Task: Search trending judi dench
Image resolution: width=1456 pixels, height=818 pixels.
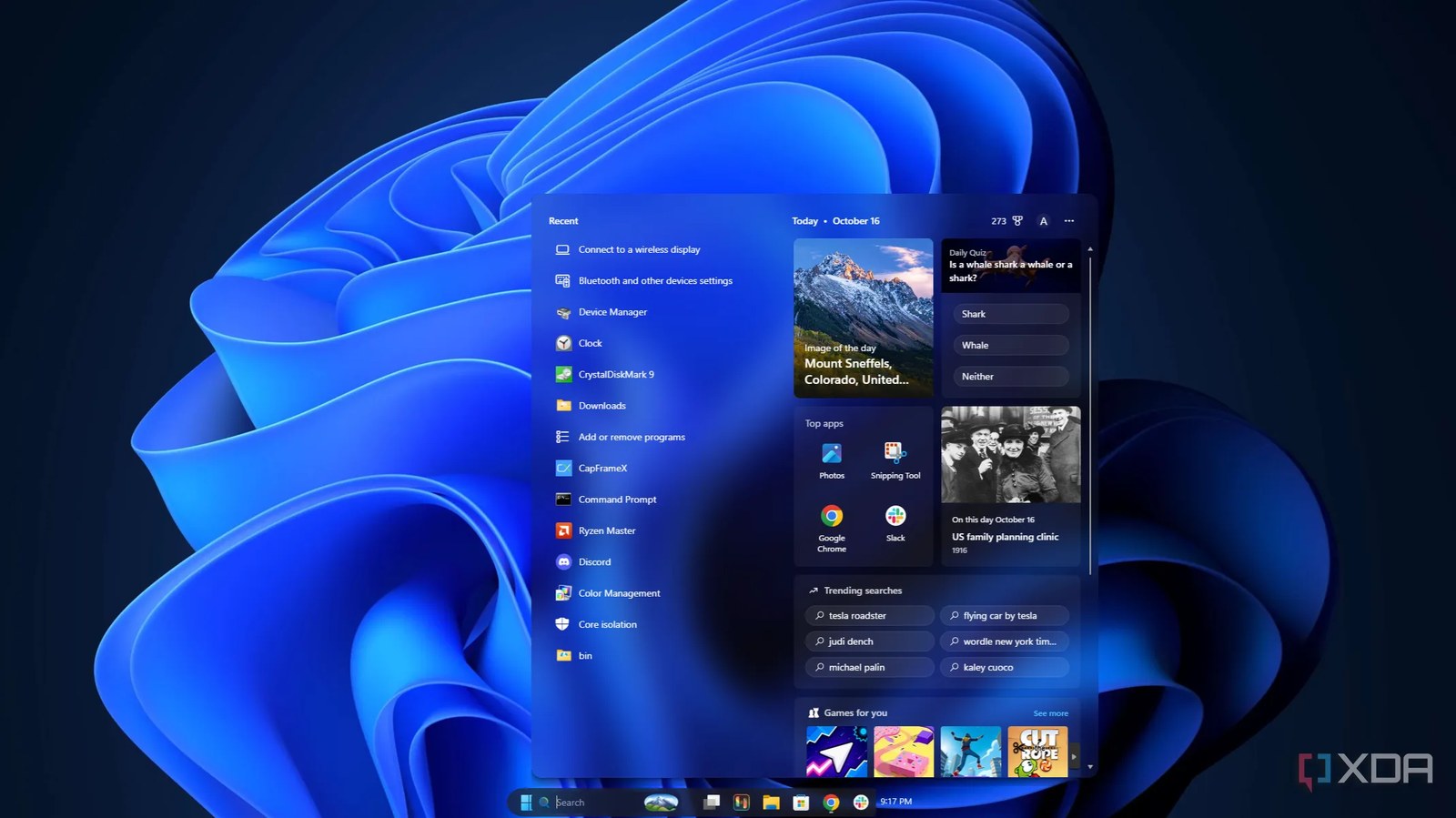Action: (869, 641)
